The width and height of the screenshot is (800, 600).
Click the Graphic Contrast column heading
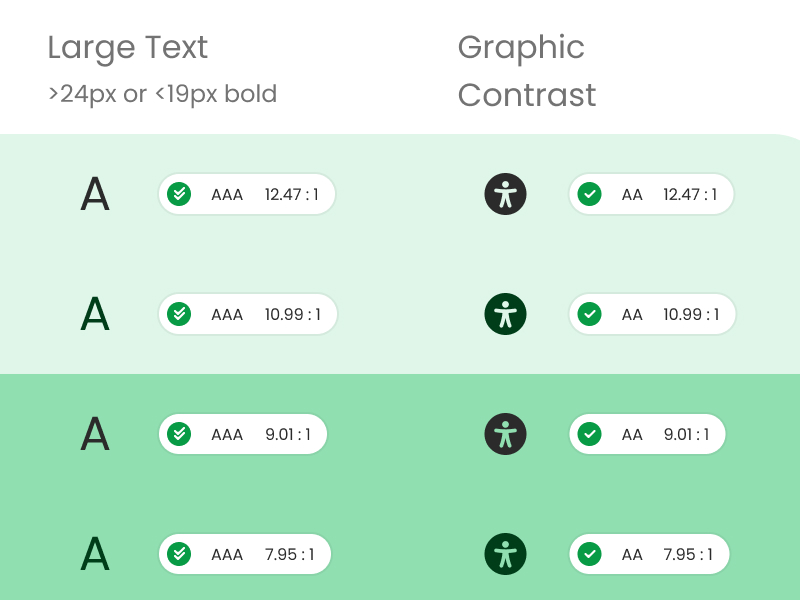527,71
